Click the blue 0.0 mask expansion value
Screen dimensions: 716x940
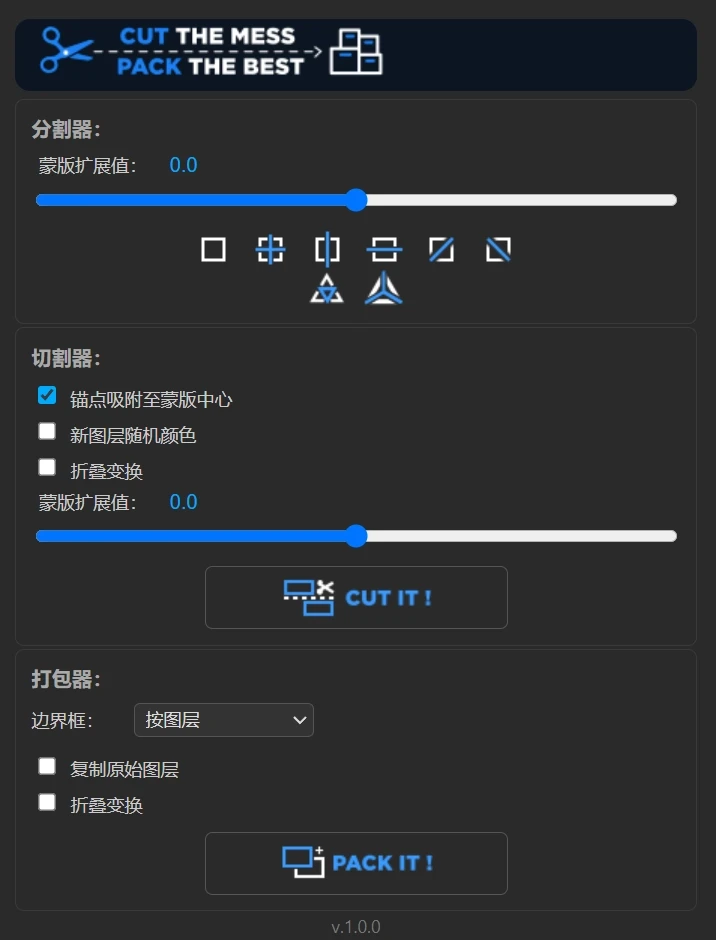183,164
